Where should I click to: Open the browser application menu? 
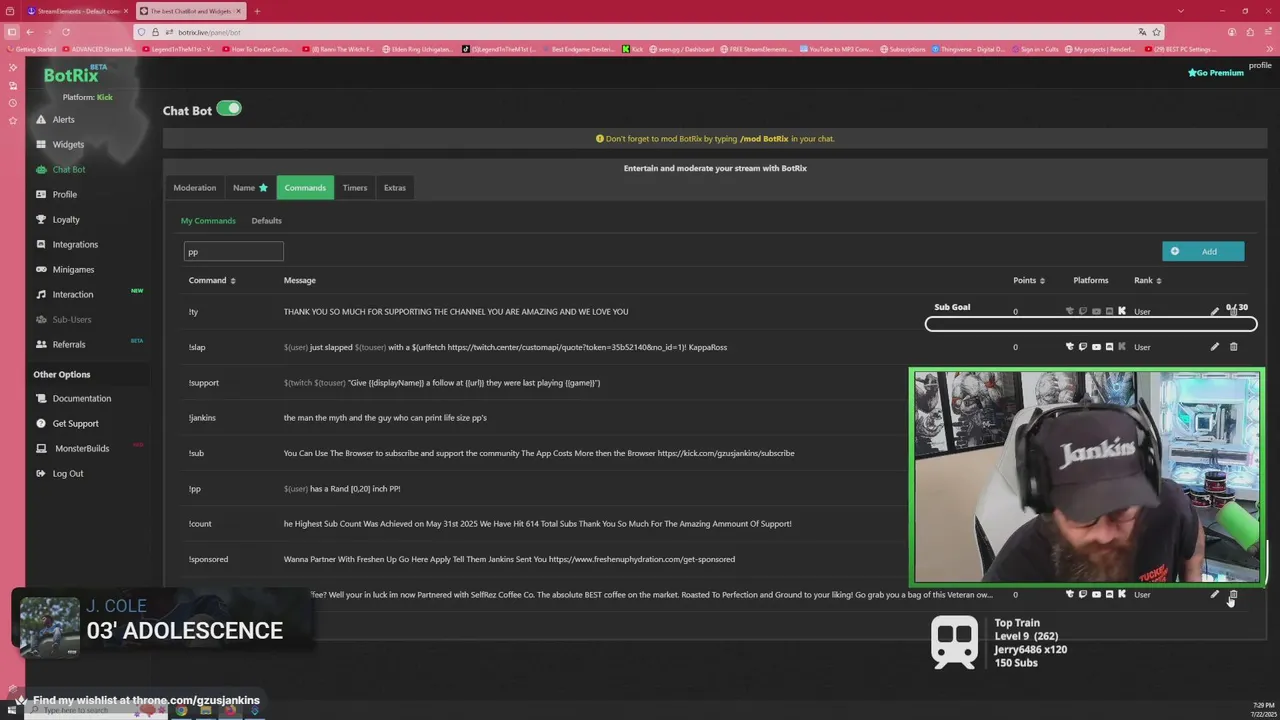pyautogui.click(x=1267, y=32)
